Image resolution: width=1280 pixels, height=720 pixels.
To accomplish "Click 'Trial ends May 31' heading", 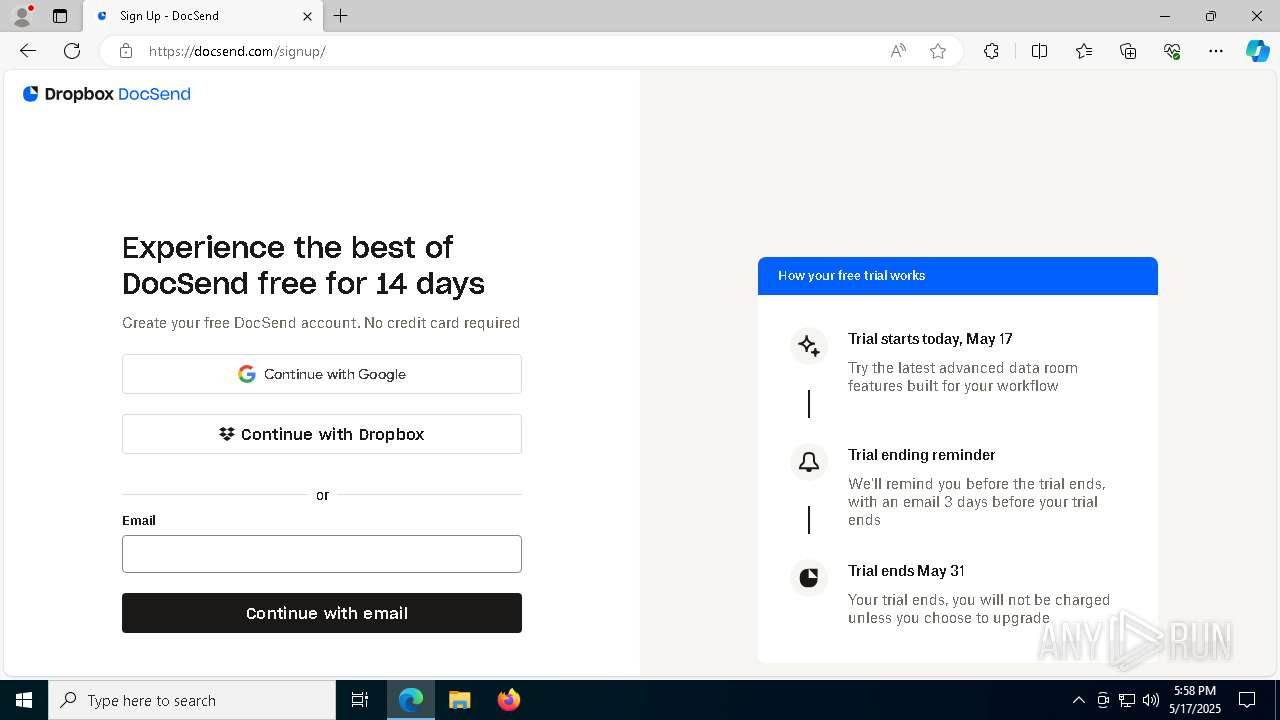I will pyautogui.click(x=906, y=571).
